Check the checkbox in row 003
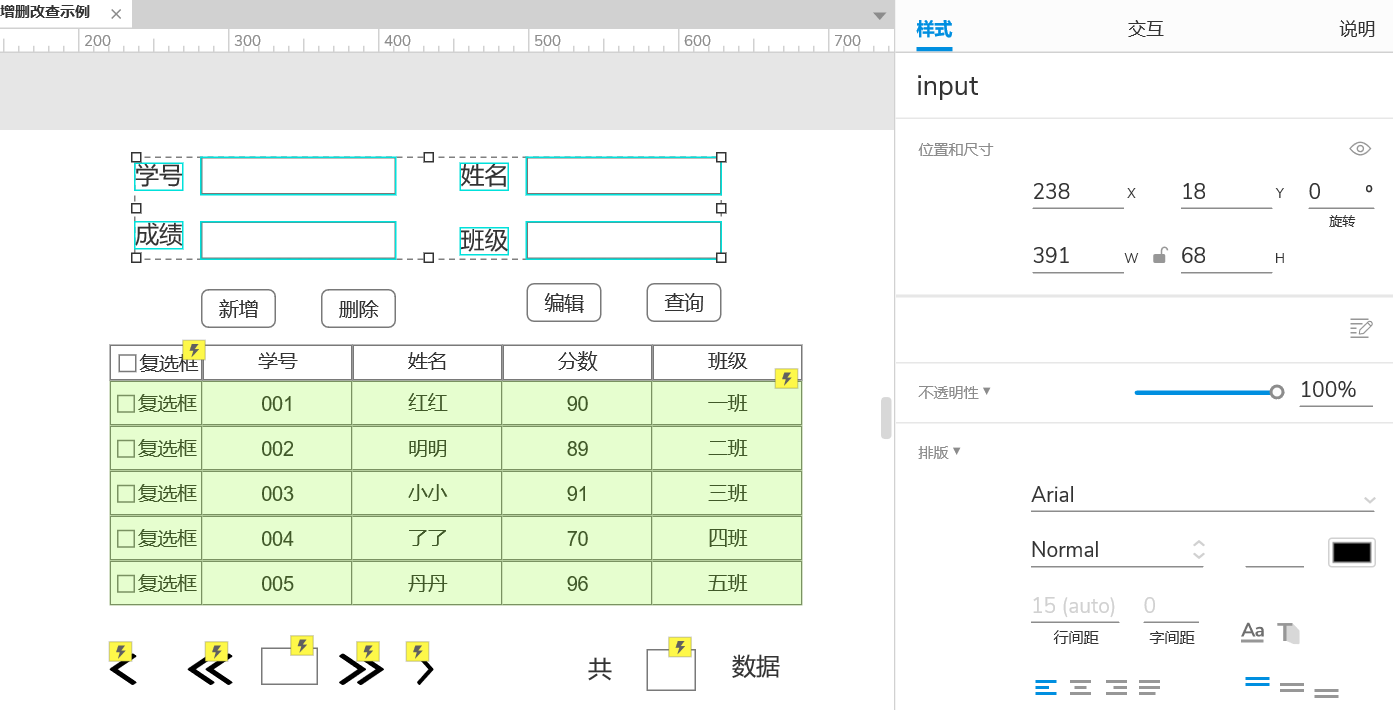1393x710 pixels. click(126, 494)
